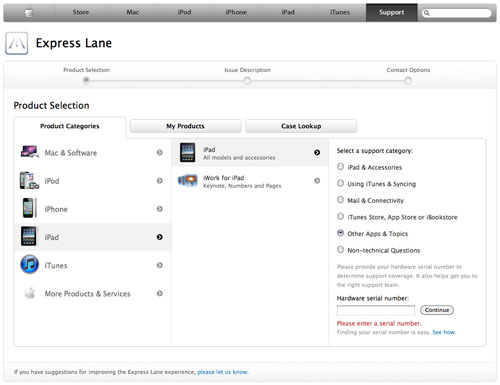Click the iPod label in categories list
The image size is (500, 385).
pyautogui.click(x=52, y=181)
